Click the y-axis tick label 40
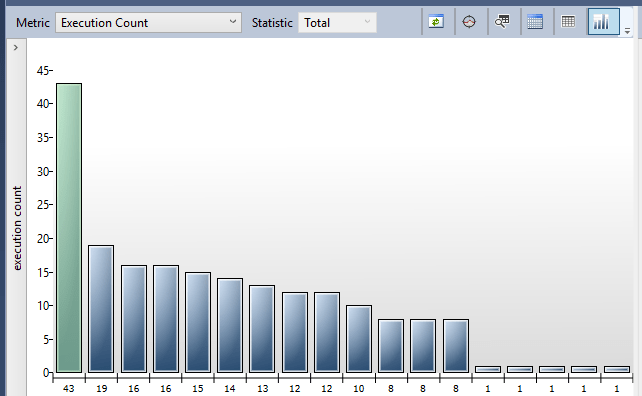The width and height of the screenshot is (642, 396). [43, 104]
